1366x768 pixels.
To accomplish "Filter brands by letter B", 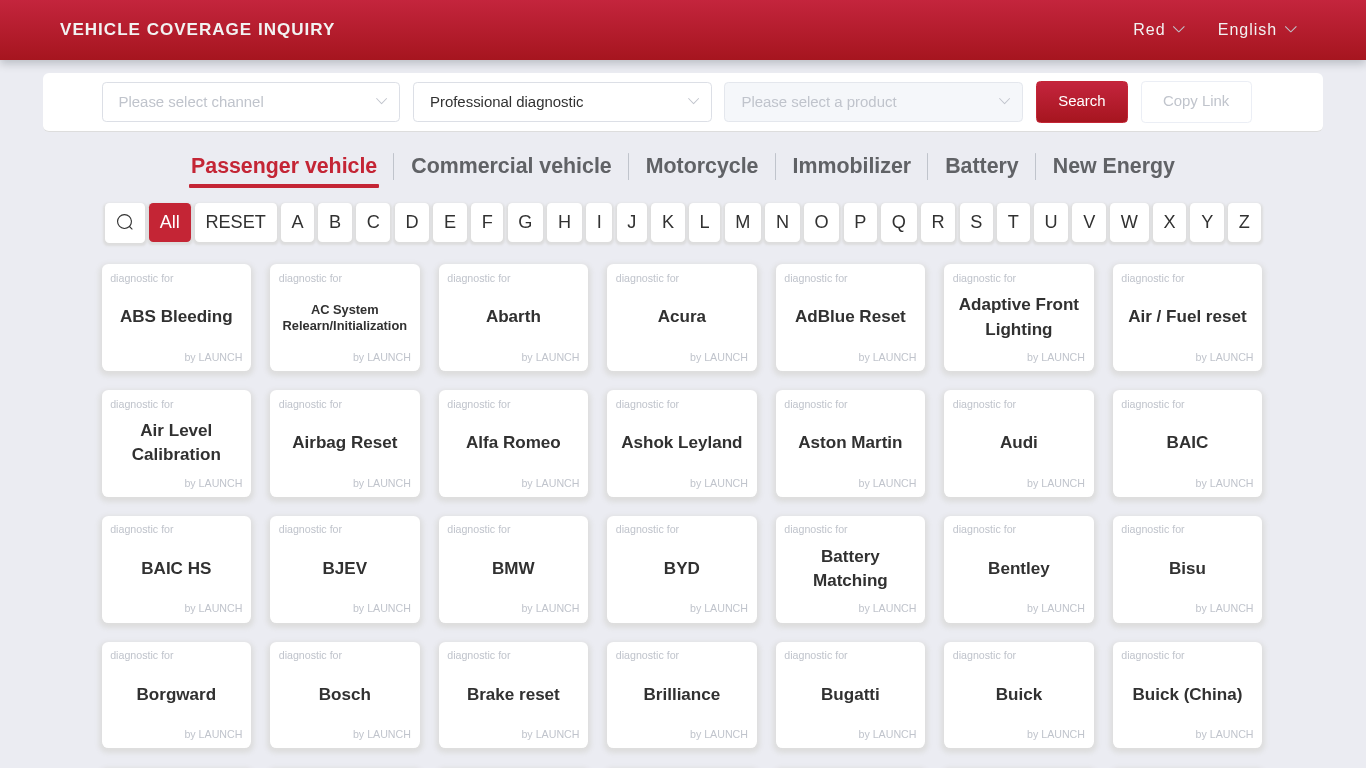I will click(335, 222).
